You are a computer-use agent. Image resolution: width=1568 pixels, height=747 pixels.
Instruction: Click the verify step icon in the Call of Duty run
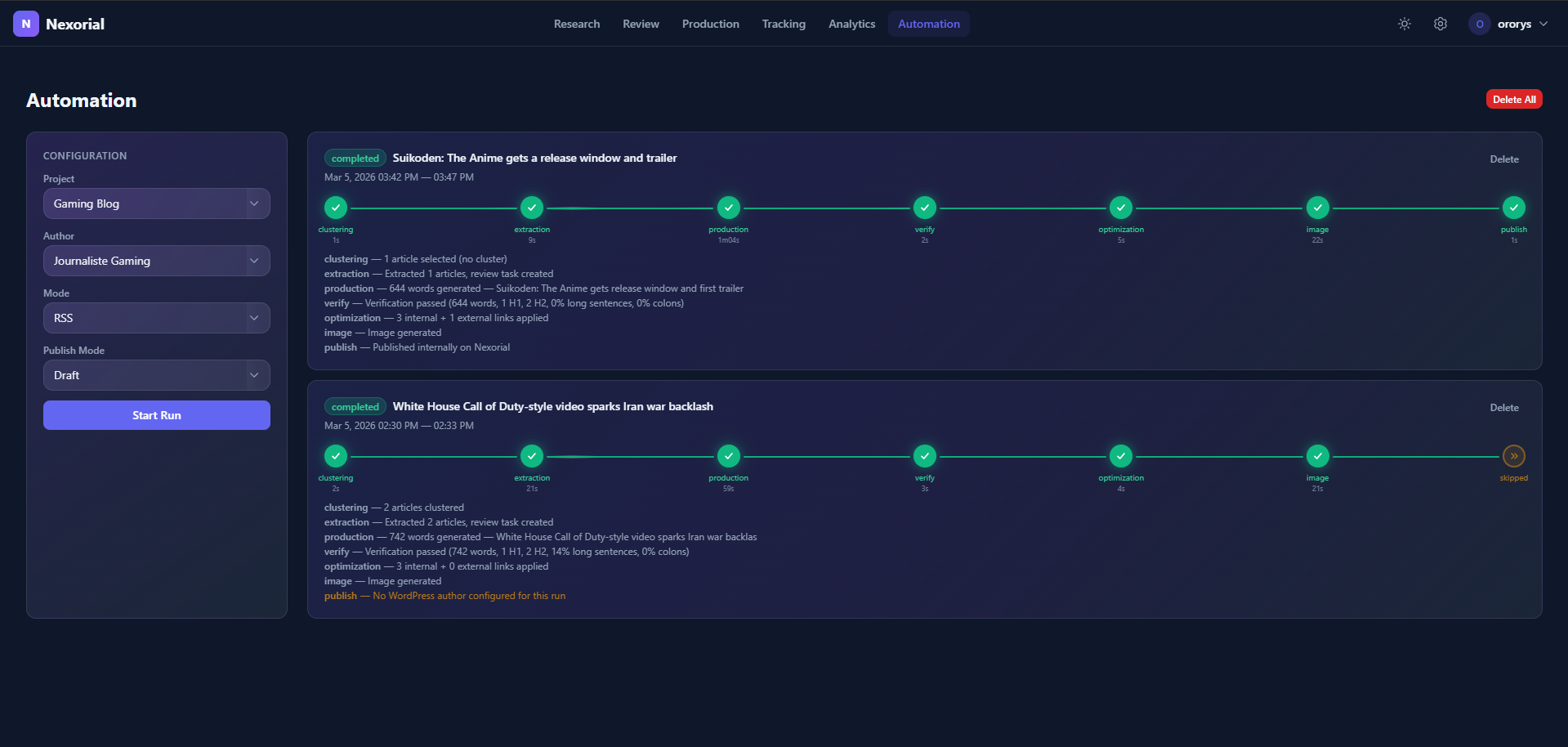[924, 455]
